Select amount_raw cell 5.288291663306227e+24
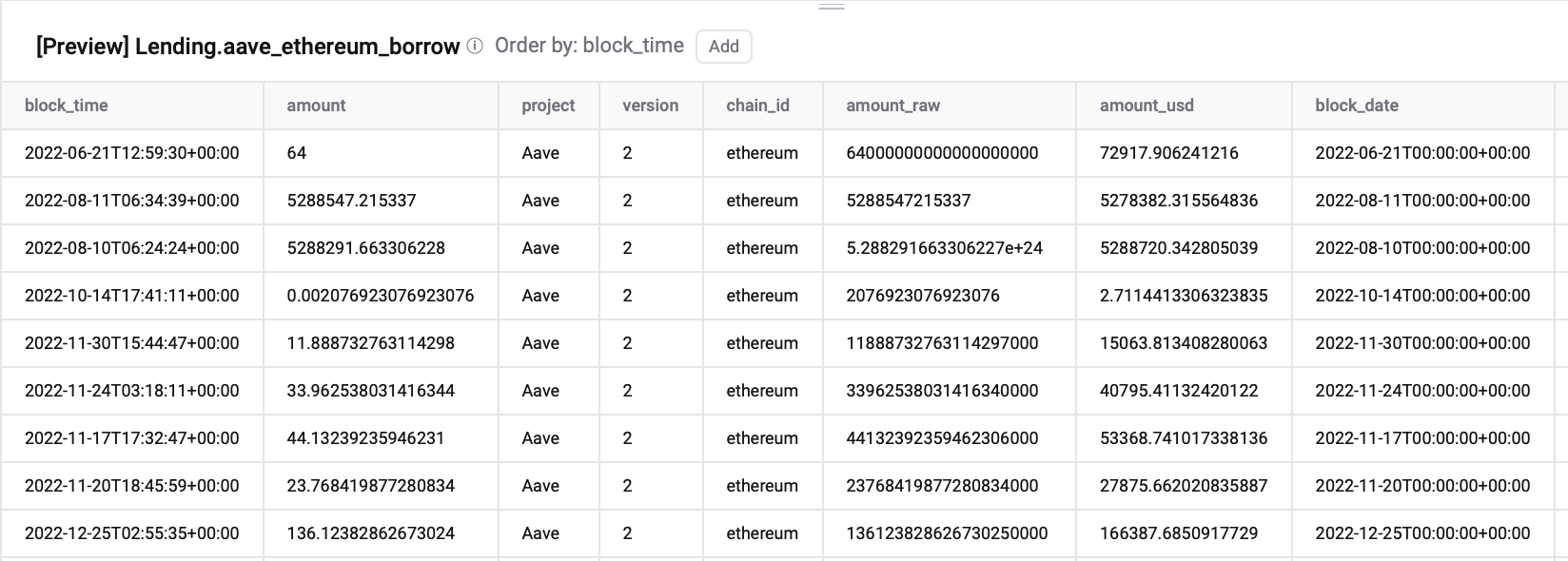The width and height of the screenshot is (1568, 561). (944, 248)
